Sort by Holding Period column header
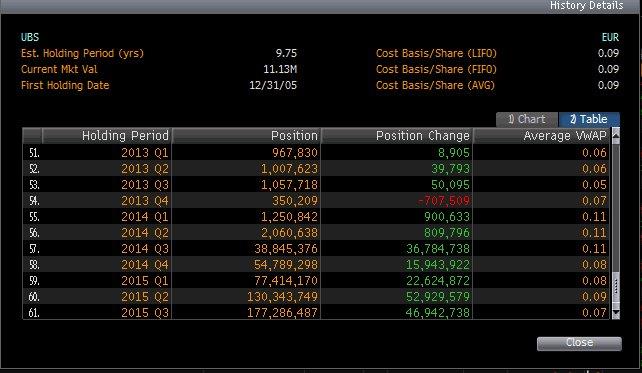 (107, 136)
